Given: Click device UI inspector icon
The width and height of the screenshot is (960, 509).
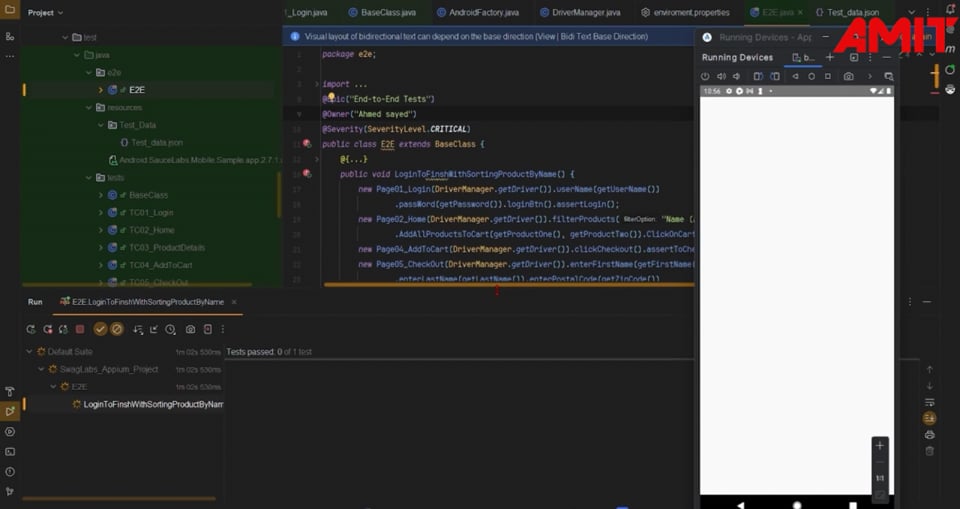Looking at the screenshot, I should click(x=888, y=77).
